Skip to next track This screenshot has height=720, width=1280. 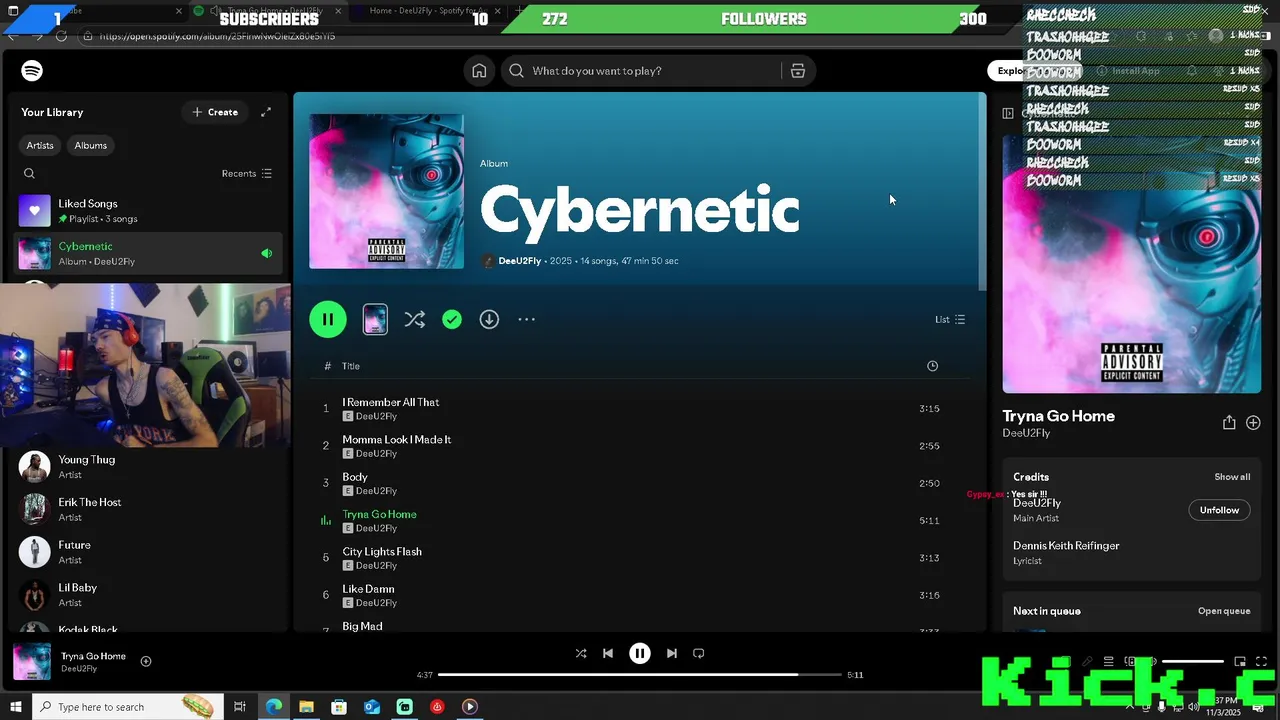click(x=672, y=653)
